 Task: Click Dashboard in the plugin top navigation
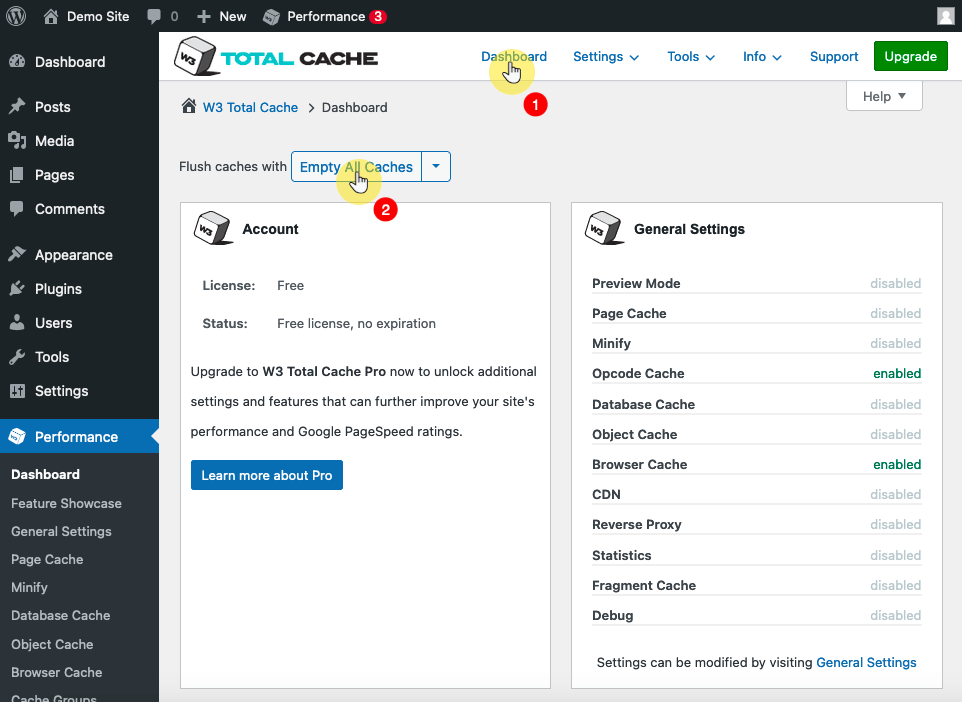pyautogui.click(x=514, y=56)
